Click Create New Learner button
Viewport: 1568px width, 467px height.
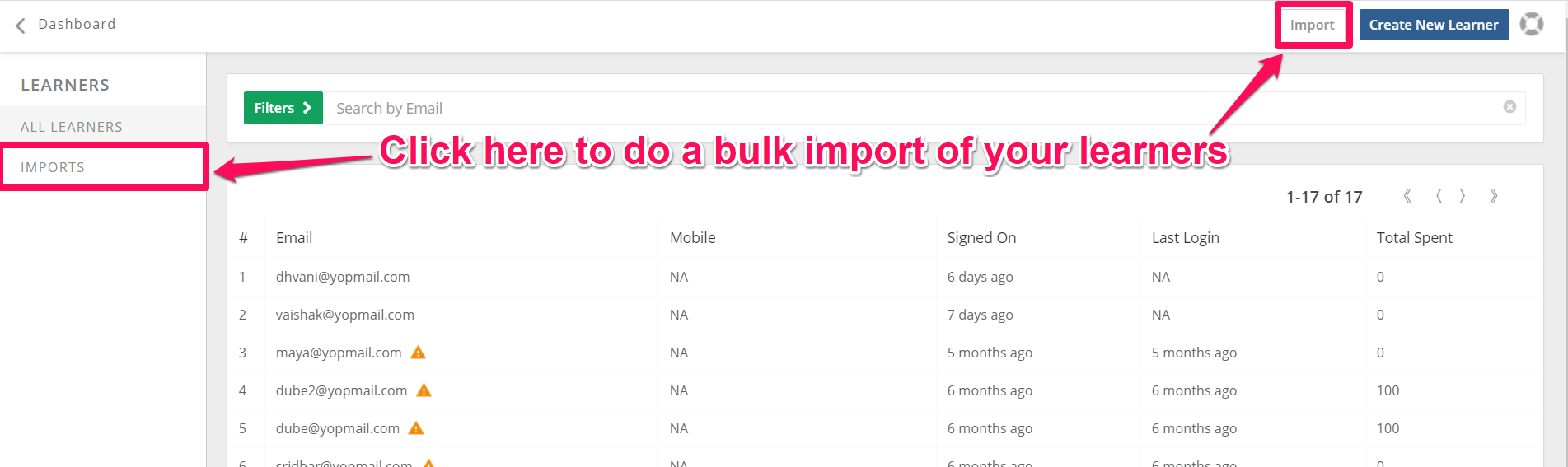coord(1435,25)
